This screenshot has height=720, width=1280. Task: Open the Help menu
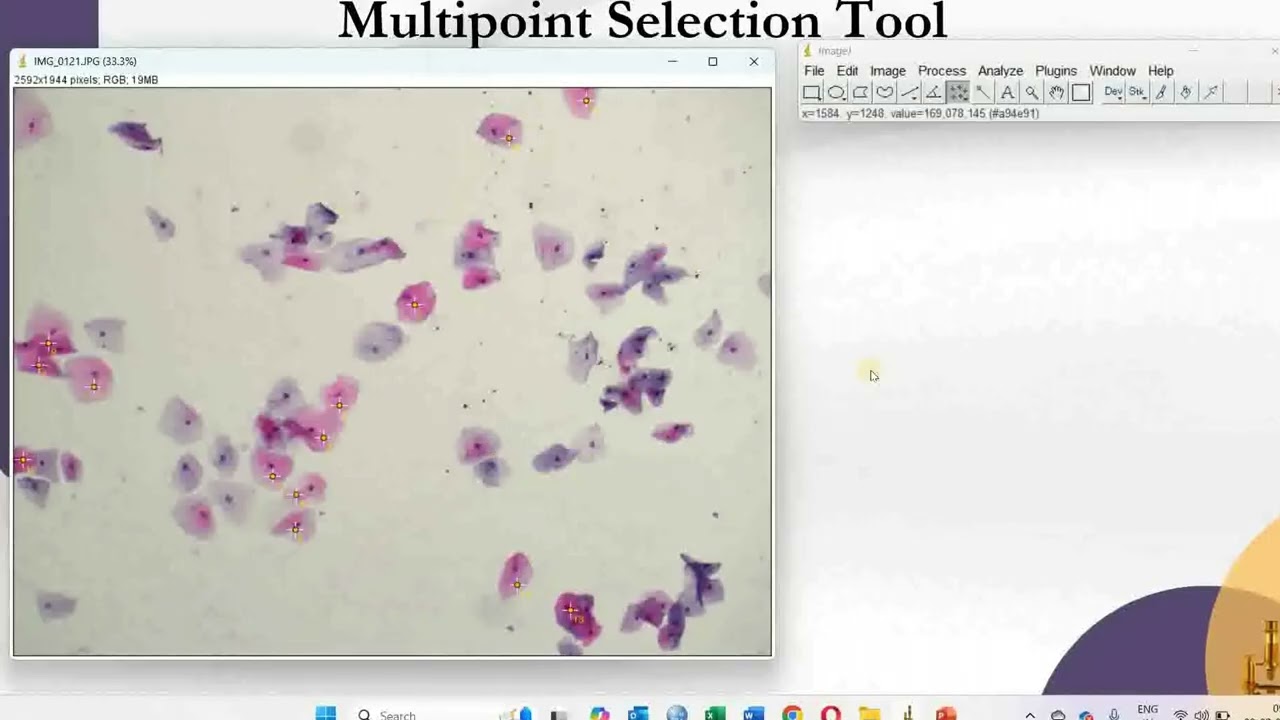(x=1160, y=71)
